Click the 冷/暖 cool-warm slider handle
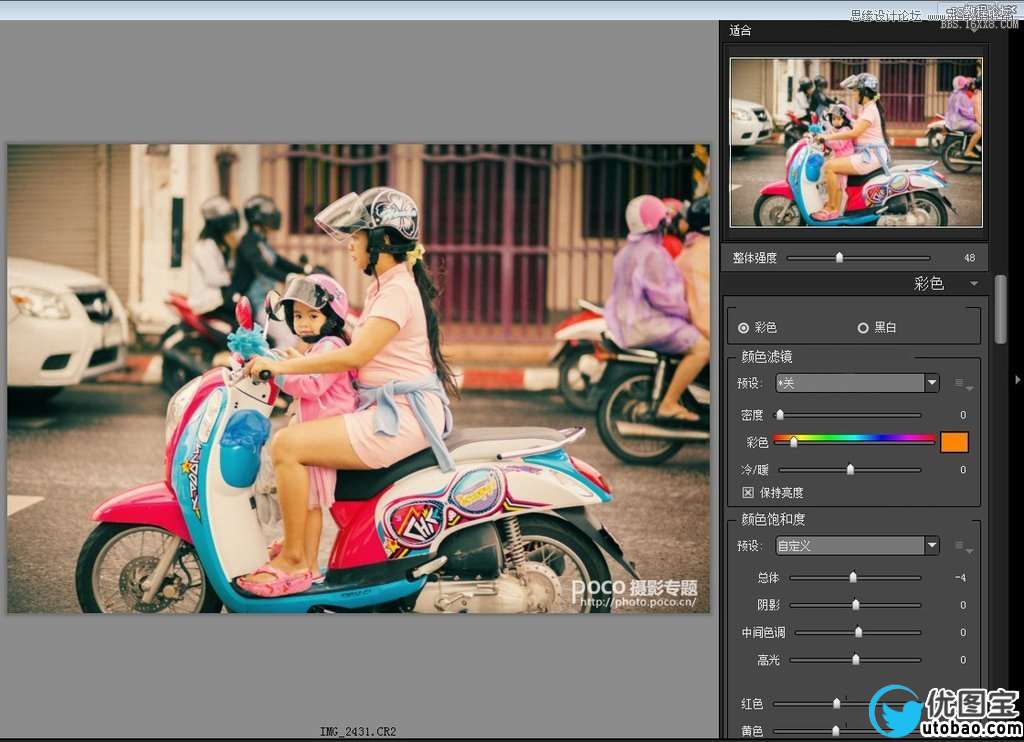 850,470
